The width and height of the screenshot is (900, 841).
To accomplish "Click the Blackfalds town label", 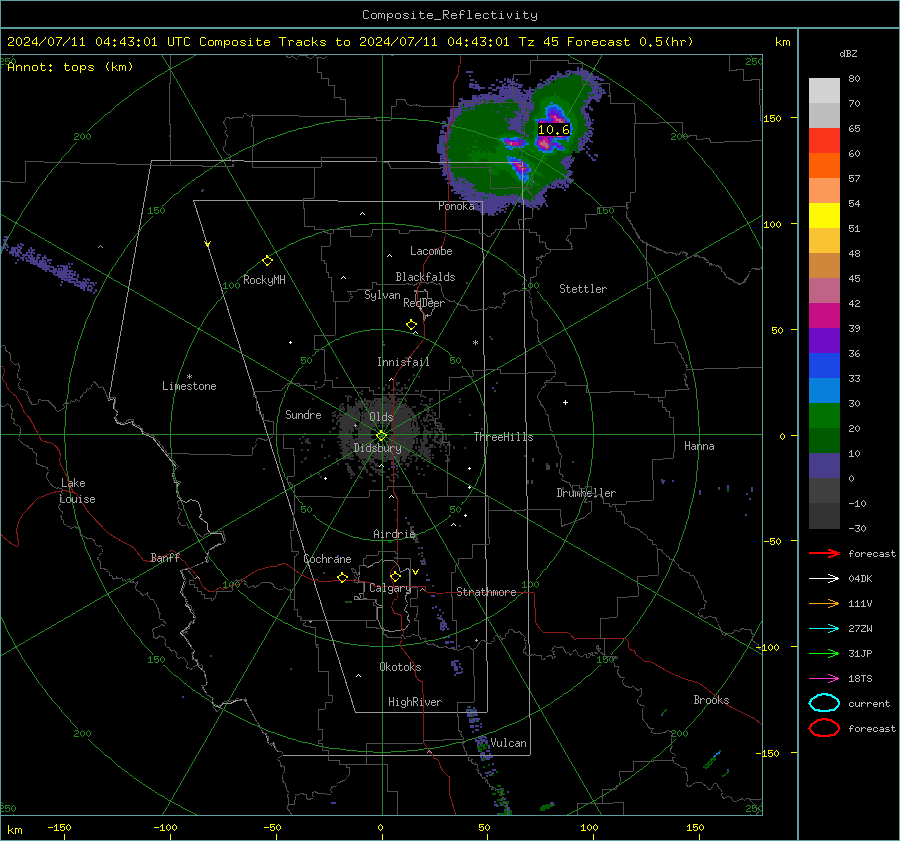I will click(425, 277).
